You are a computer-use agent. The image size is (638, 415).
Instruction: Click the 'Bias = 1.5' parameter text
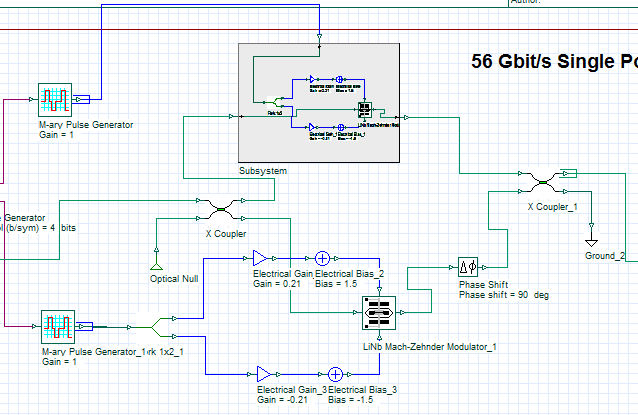click(336, 284)
